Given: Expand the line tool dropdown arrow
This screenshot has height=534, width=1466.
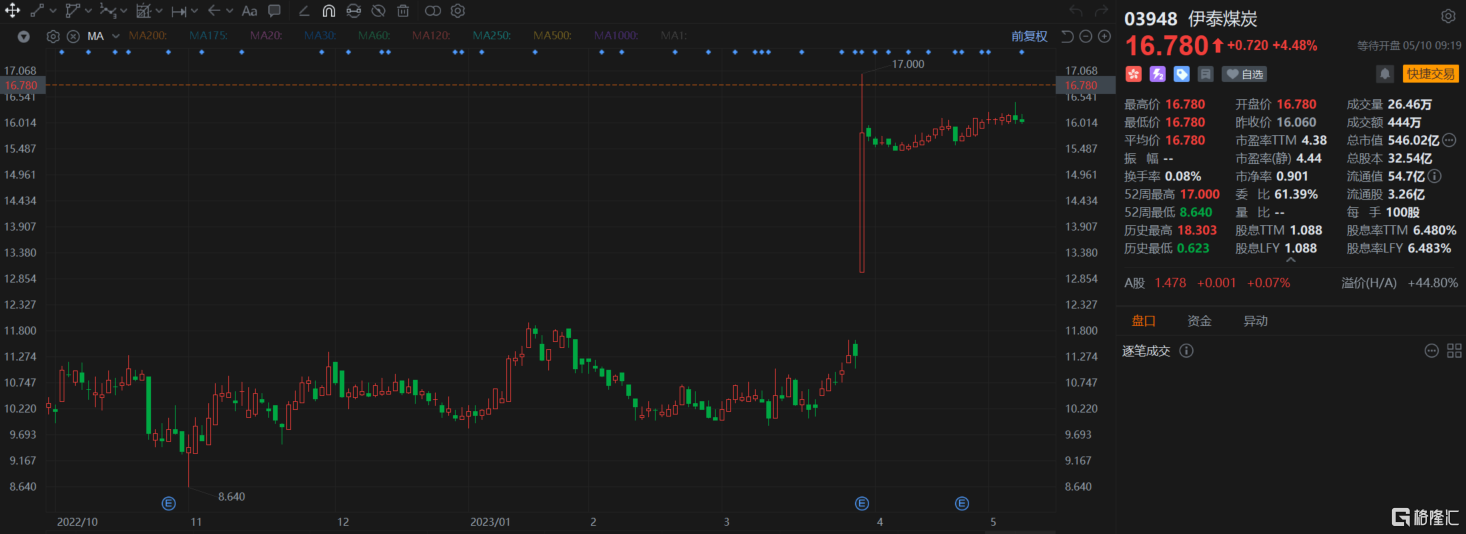Looking at the screenshot, I should 52,11.
